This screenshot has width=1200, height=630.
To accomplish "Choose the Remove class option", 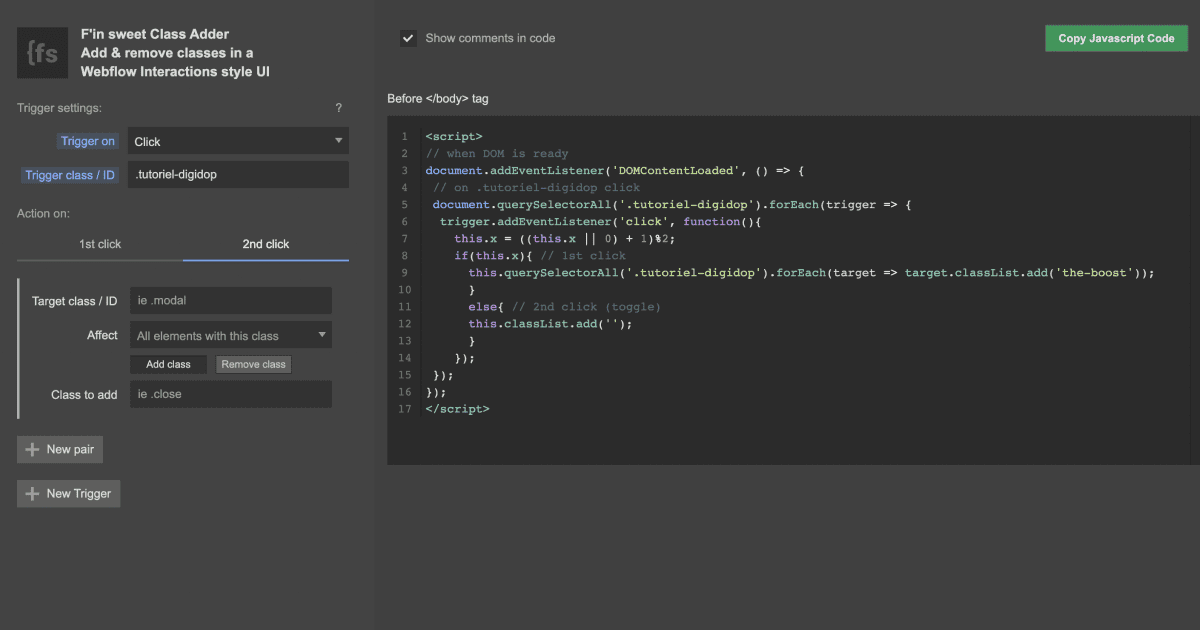I will coord(253,364).
